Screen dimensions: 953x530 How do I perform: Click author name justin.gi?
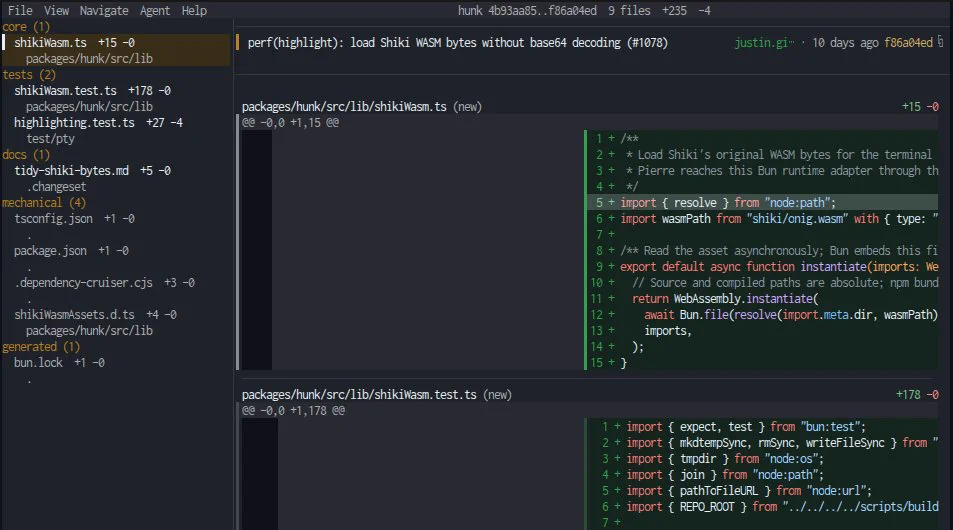click(764, 43)
